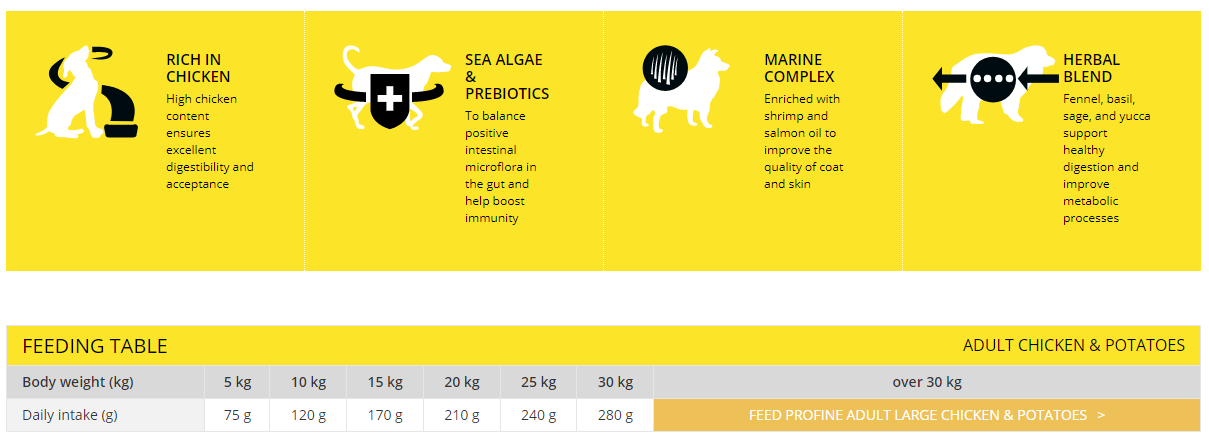This screenshot has height=440, width=1209.
Task: Click Adult Chicken & Potatoes table label
Action: point(1074,345)
